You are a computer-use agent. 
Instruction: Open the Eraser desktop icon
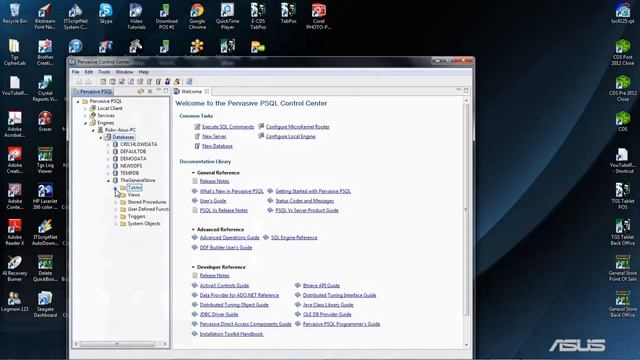pyautogui.click(x=45, y=121)
